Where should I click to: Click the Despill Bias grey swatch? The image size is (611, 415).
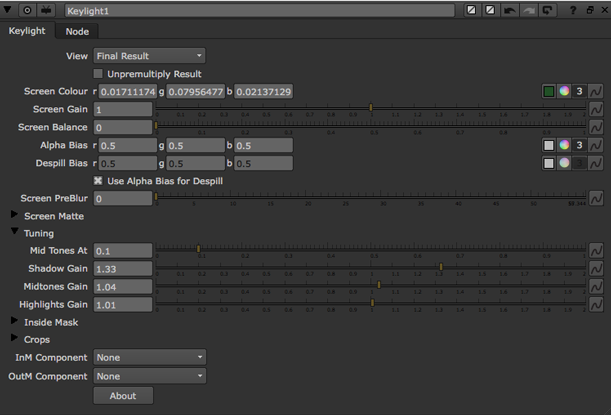(x=549, y=163)
